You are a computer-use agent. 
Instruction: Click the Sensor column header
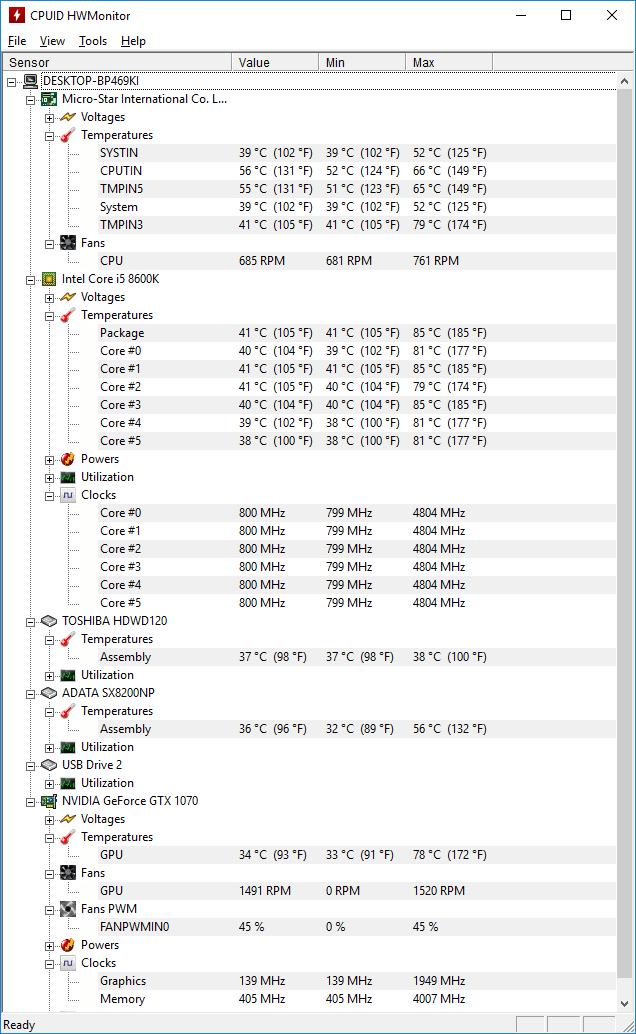pos(117,62)
